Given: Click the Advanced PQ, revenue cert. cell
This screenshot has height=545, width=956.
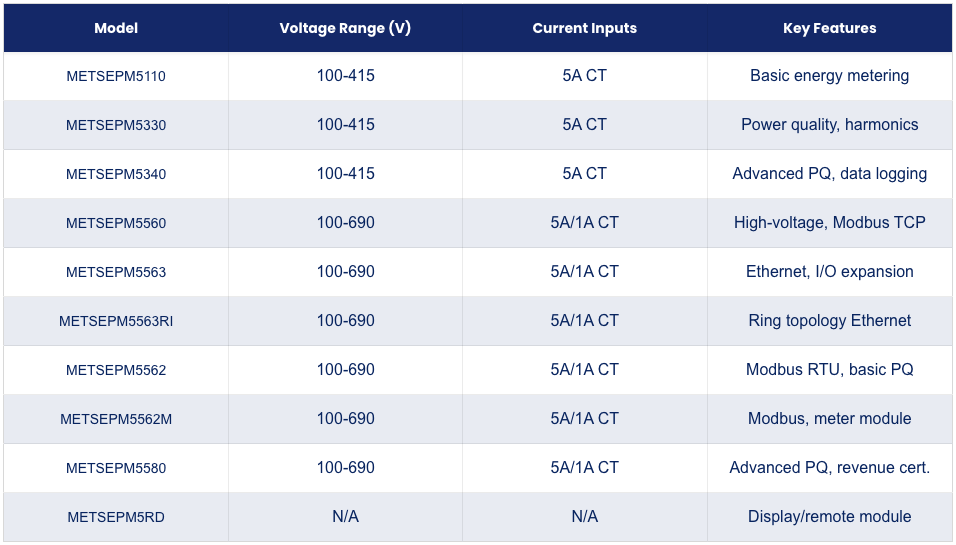Looking at the screenshot, I should click(x=829, y=468).
